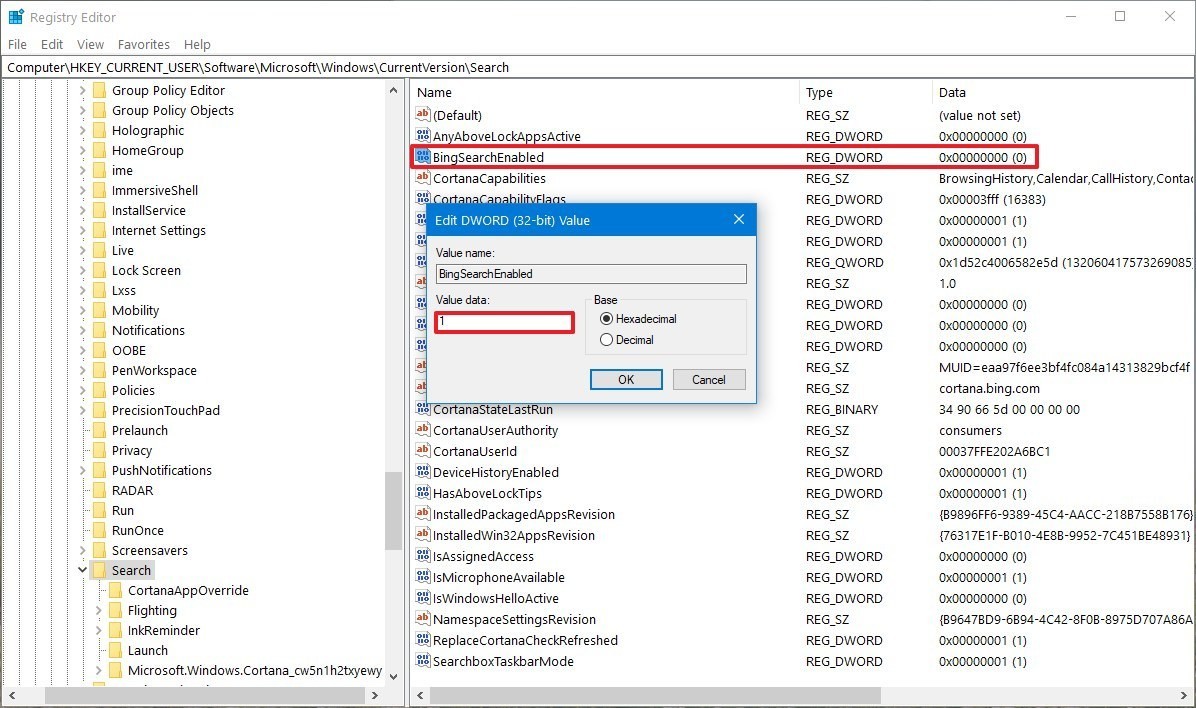The height and width of the screenshot is (708, 1196).
Task: Select the Hexadecimal base radio button
Action: 606,319
